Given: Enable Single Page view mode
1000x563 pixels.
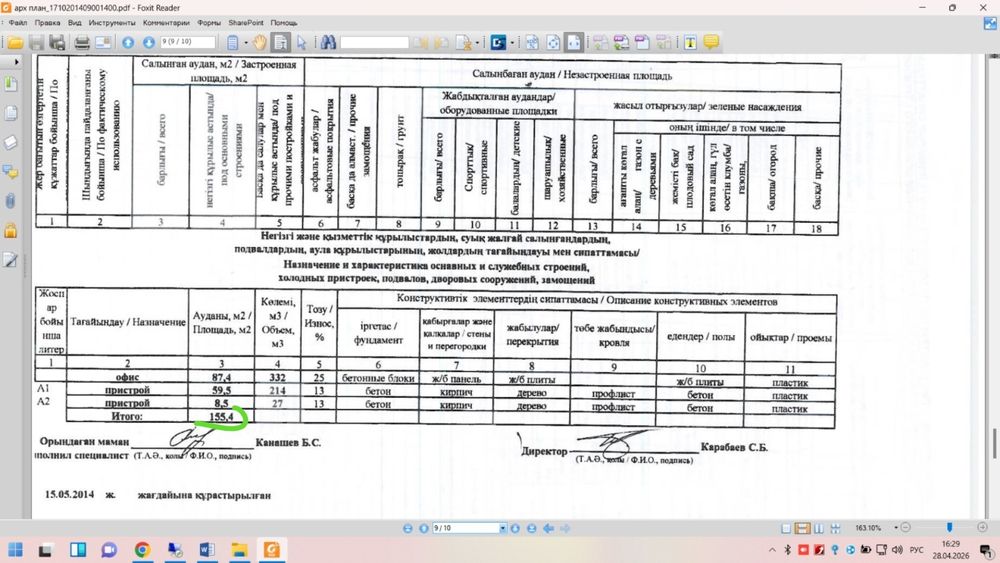Looking at the screenshot, I should (x=786, y=529).
